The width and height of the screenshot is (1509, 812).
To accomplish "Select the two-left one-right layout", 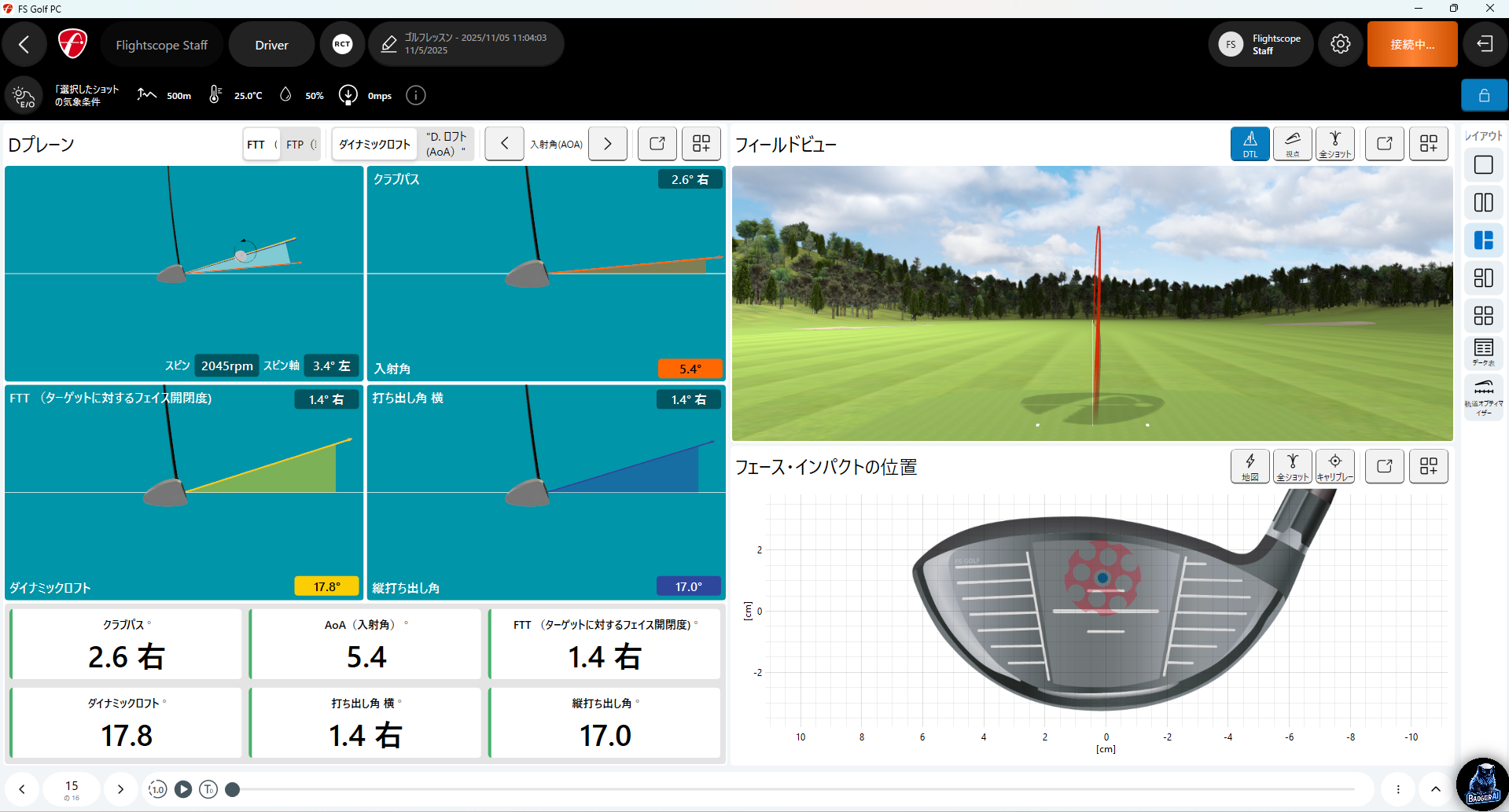I will tap(1484, 278).
